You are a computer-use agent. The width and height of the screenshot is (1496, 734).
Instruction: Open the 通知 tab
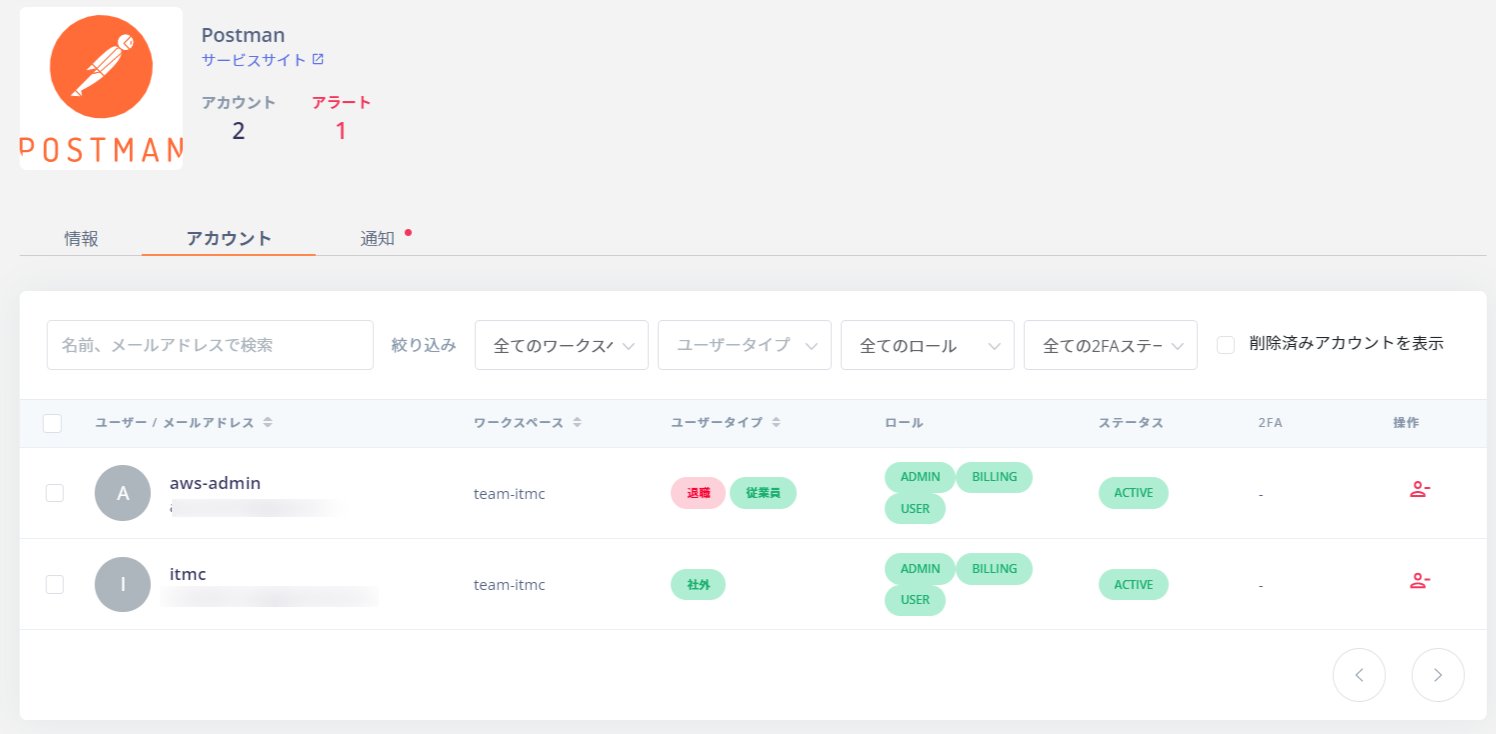[378, 239]
